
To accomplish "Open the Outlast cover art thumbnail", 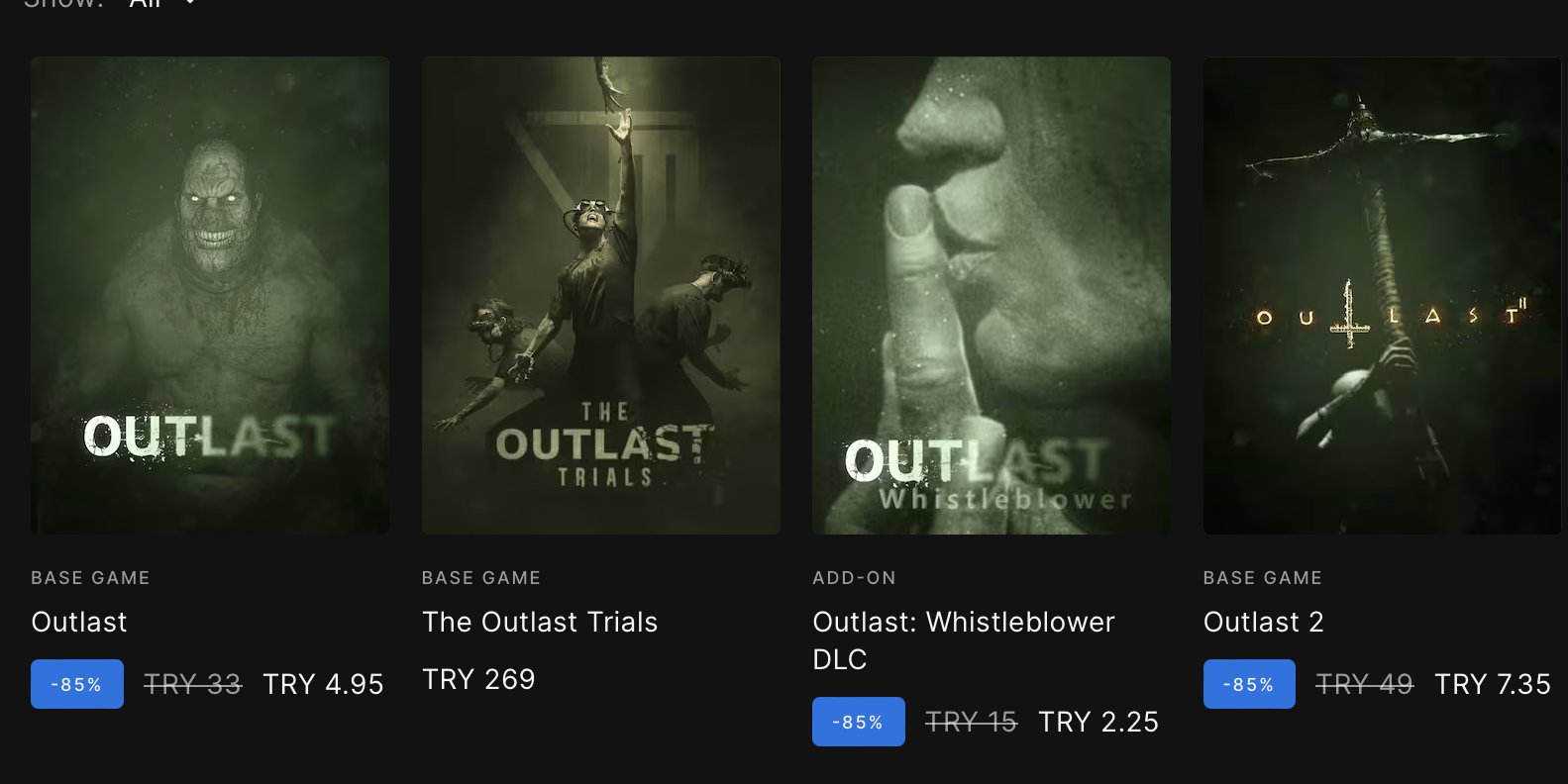I will (x=210, y=295).
